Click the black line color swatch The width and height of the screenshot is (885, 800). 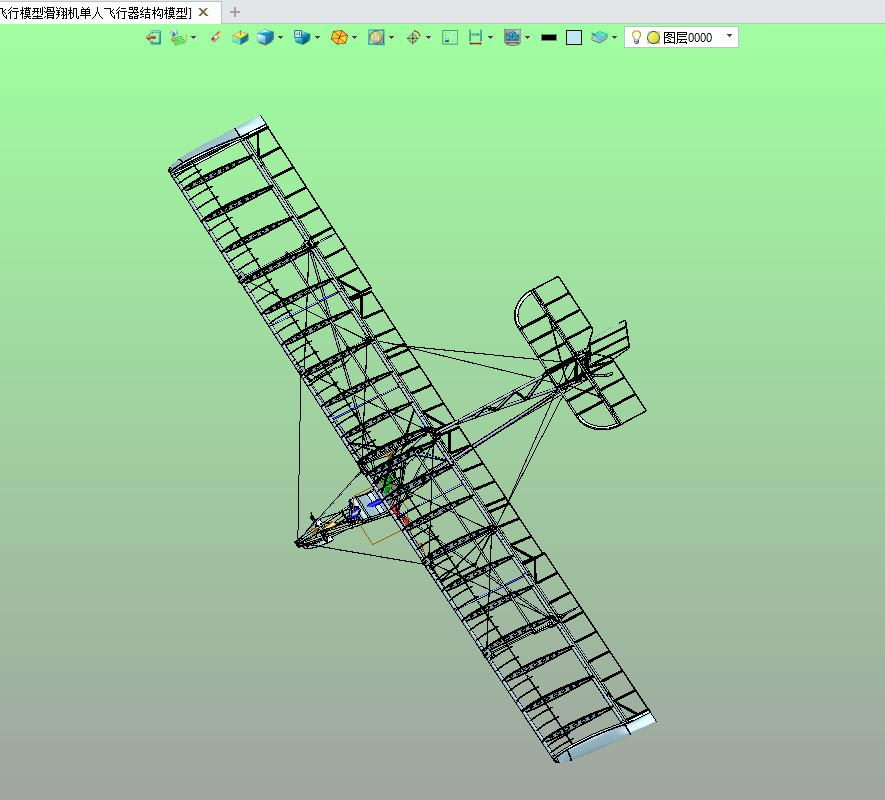pos(549,38)
